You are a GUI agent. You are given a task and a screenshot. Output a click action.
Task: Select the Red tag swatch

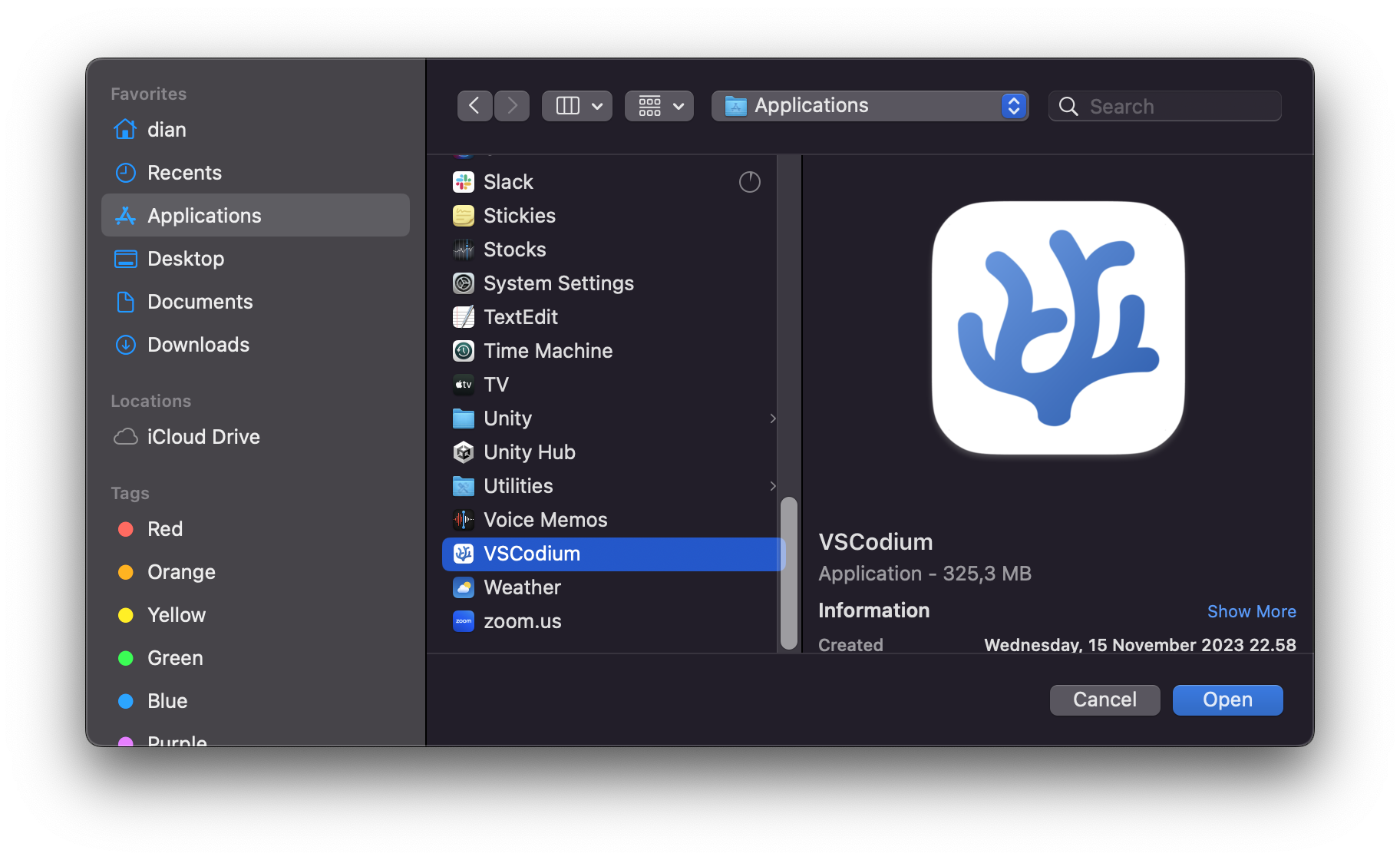[x=125, y=528]
